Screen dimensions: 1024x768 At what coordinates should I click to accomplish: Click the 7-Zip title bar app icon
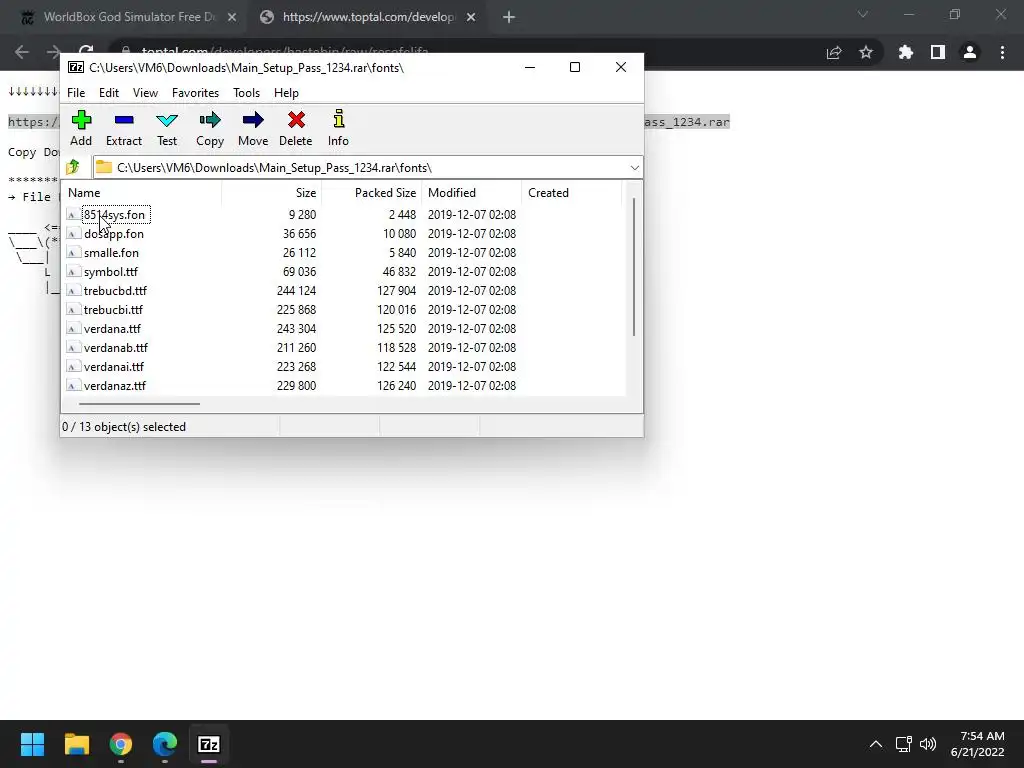[x=76, y=67]
